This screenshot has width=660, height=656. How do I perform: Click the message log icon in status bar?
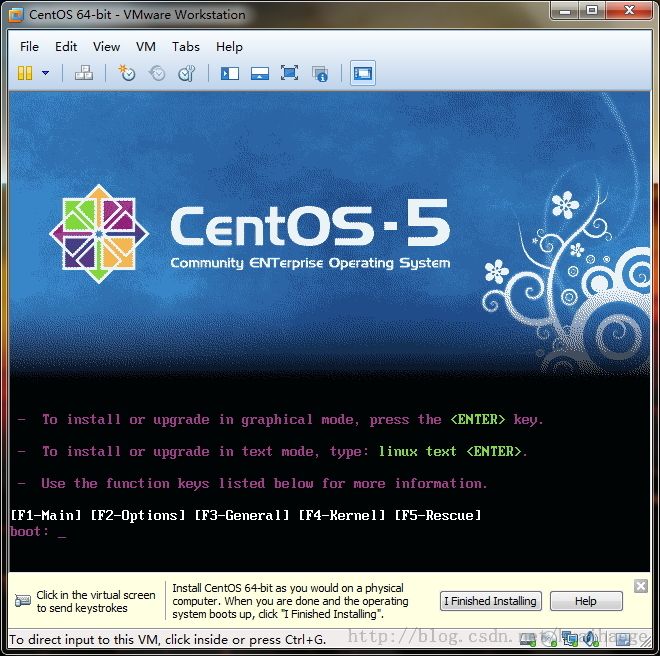[623, 640]
